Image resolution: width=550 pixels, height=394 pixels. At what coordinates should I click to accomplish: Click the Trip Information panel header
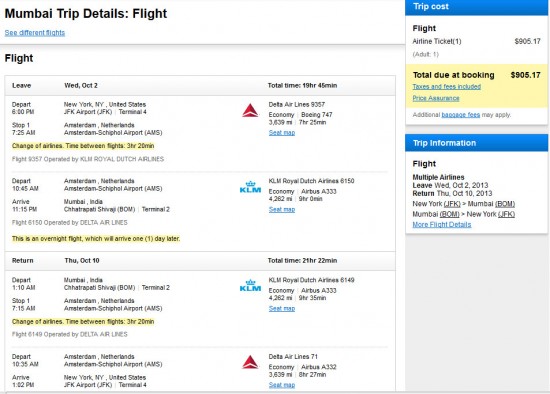[476, 143]
